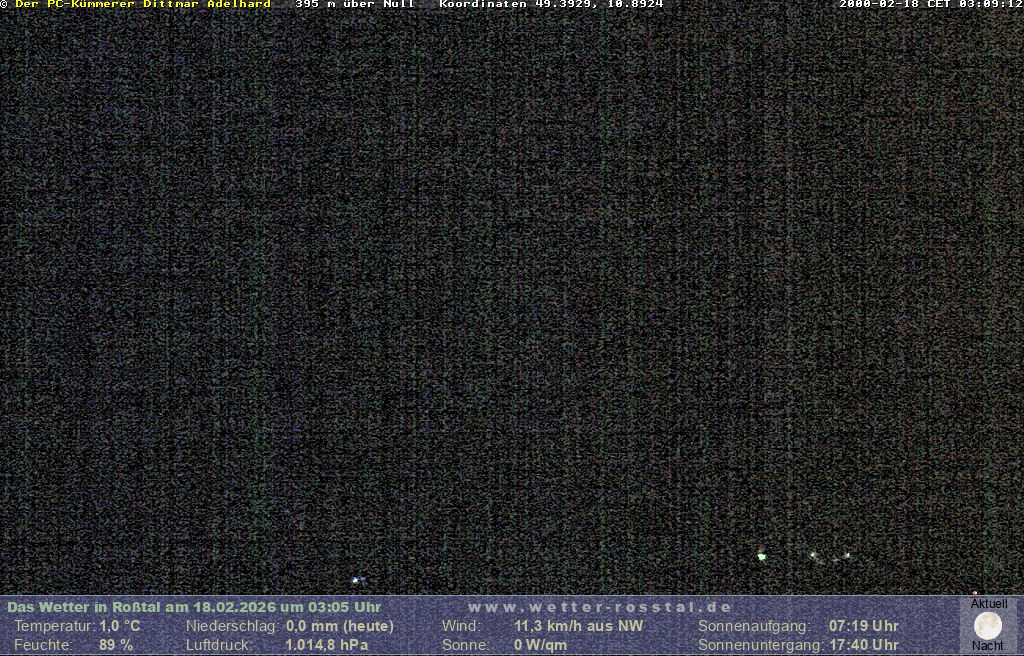Click the pair of white lights at right
This screenshot has width=1024, height=656.
pos(830,555)
